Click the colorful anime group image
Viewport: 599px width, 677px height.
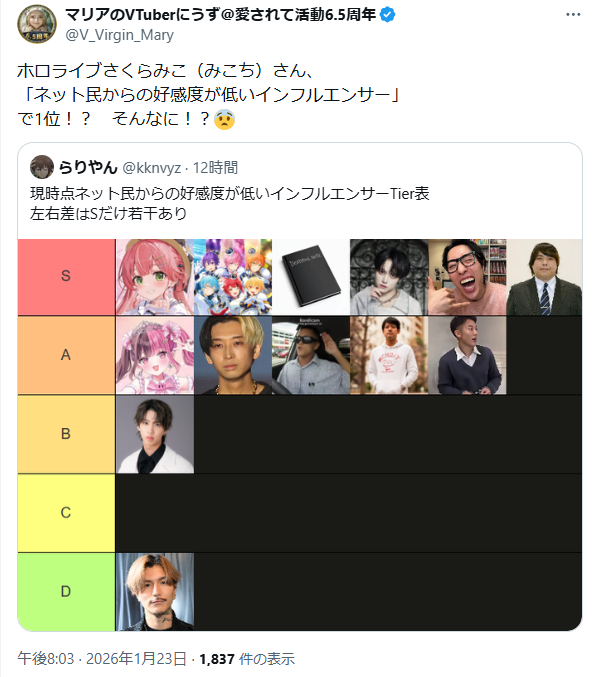[233, 277]
